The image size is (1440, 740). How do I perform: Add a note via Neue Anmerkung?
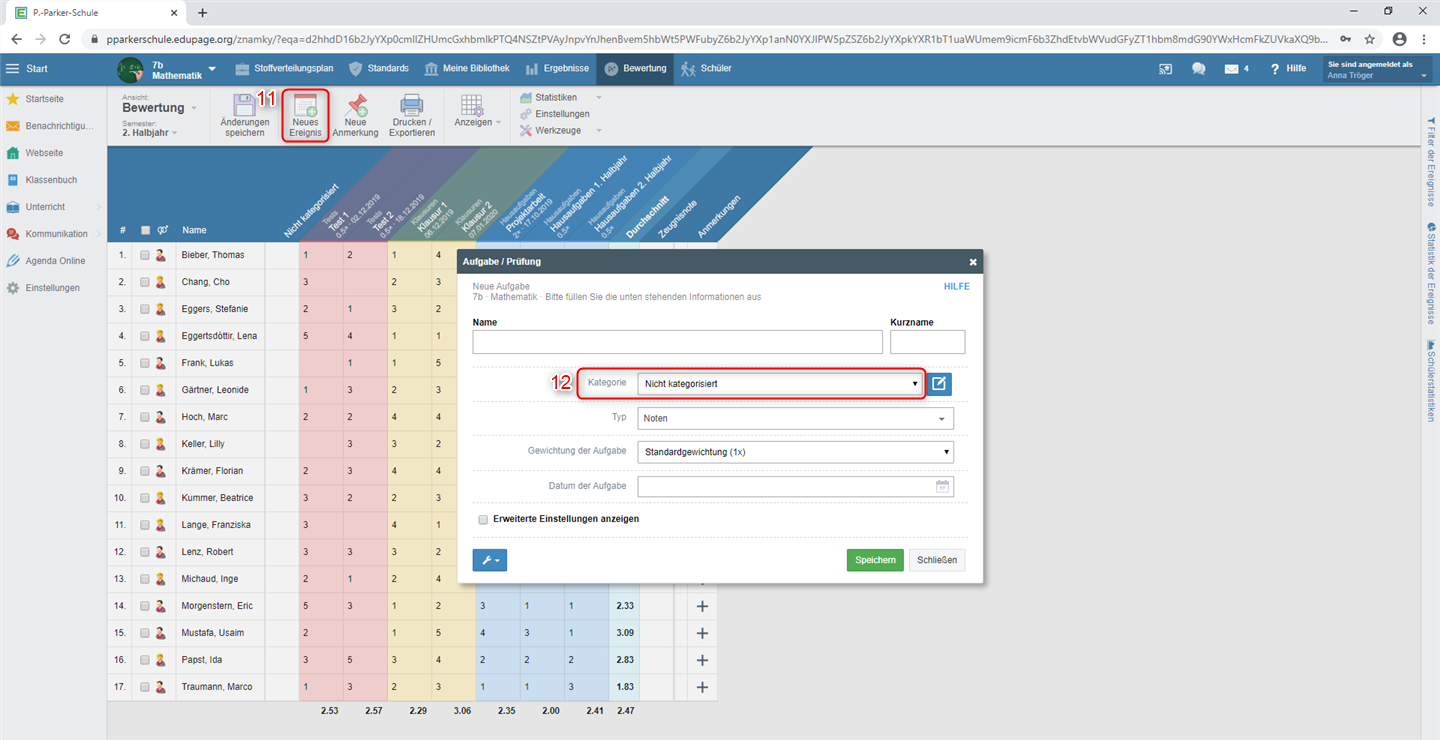(x=355, y=116)
